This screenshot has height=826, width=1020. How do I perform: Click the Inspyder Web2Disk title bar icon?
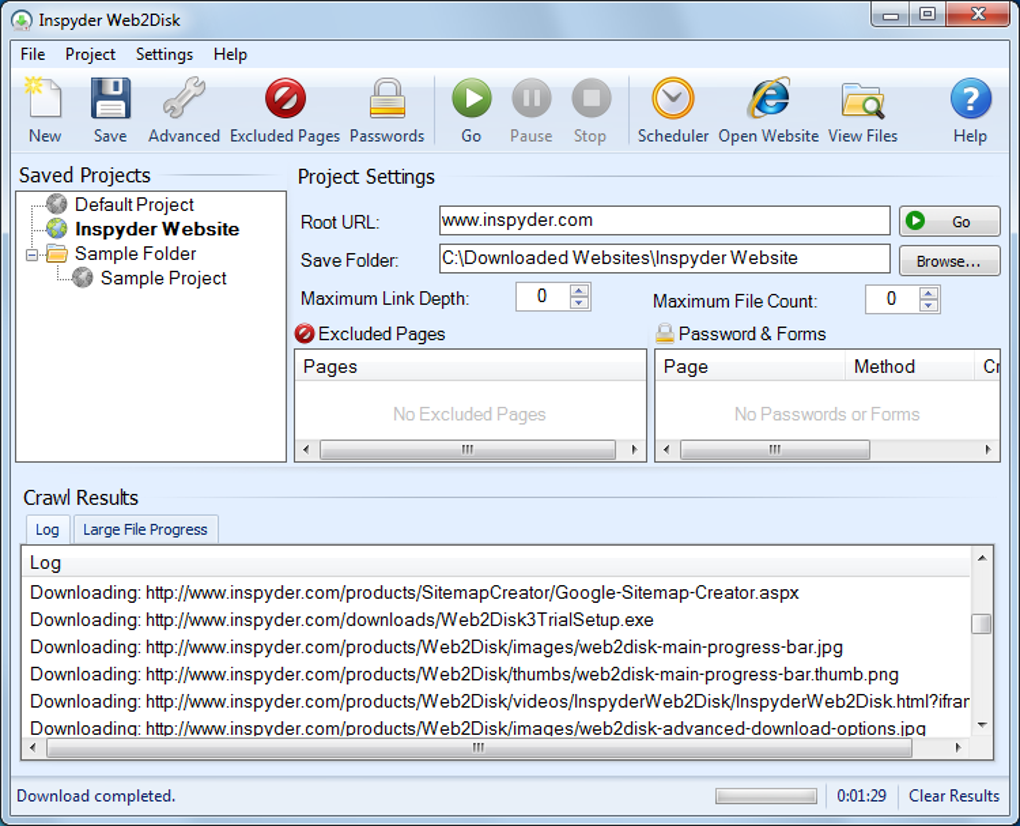pyautogui.click(x=22, y=21)
